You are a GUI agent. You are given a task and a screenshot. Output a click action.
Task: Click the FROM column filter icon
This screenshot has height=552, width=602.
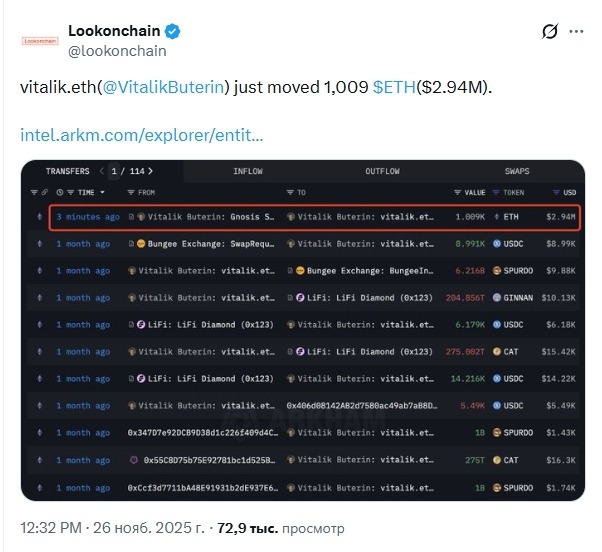pyautogui.click(x=131, y=191)
